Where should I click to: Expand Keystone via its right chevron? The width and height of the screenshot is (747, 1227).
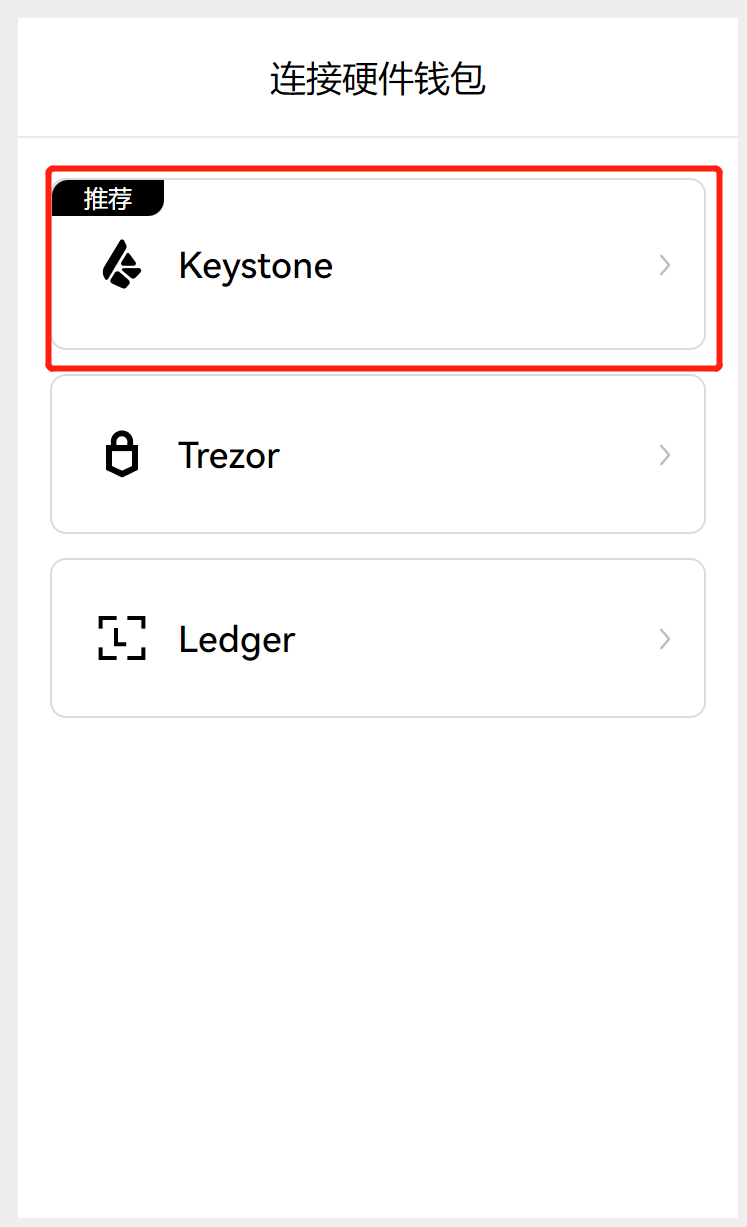tap(665, 265)
